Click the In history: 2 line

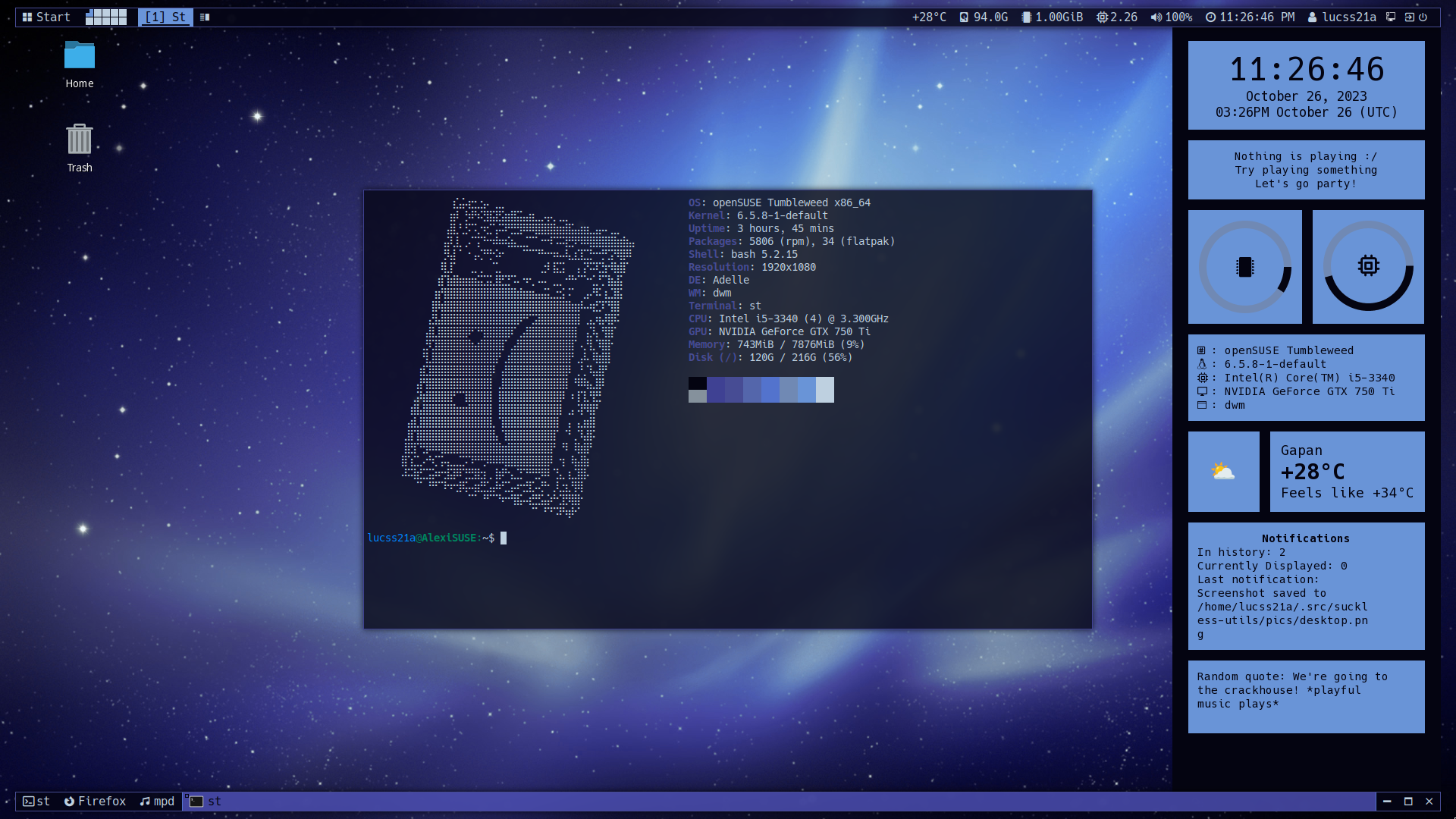coord(1241,552)
